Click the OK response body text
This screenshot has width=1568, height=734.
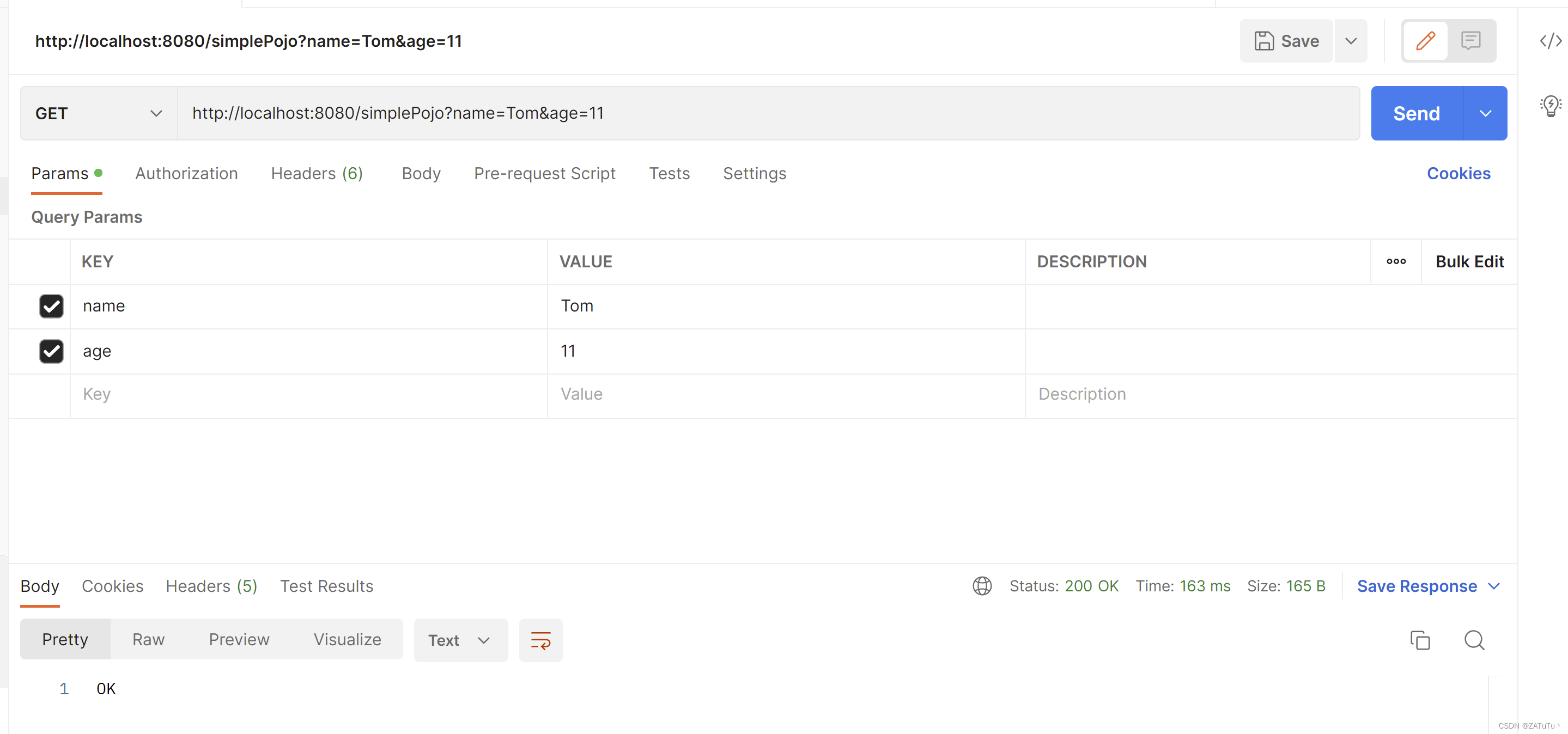click(106, 688)
